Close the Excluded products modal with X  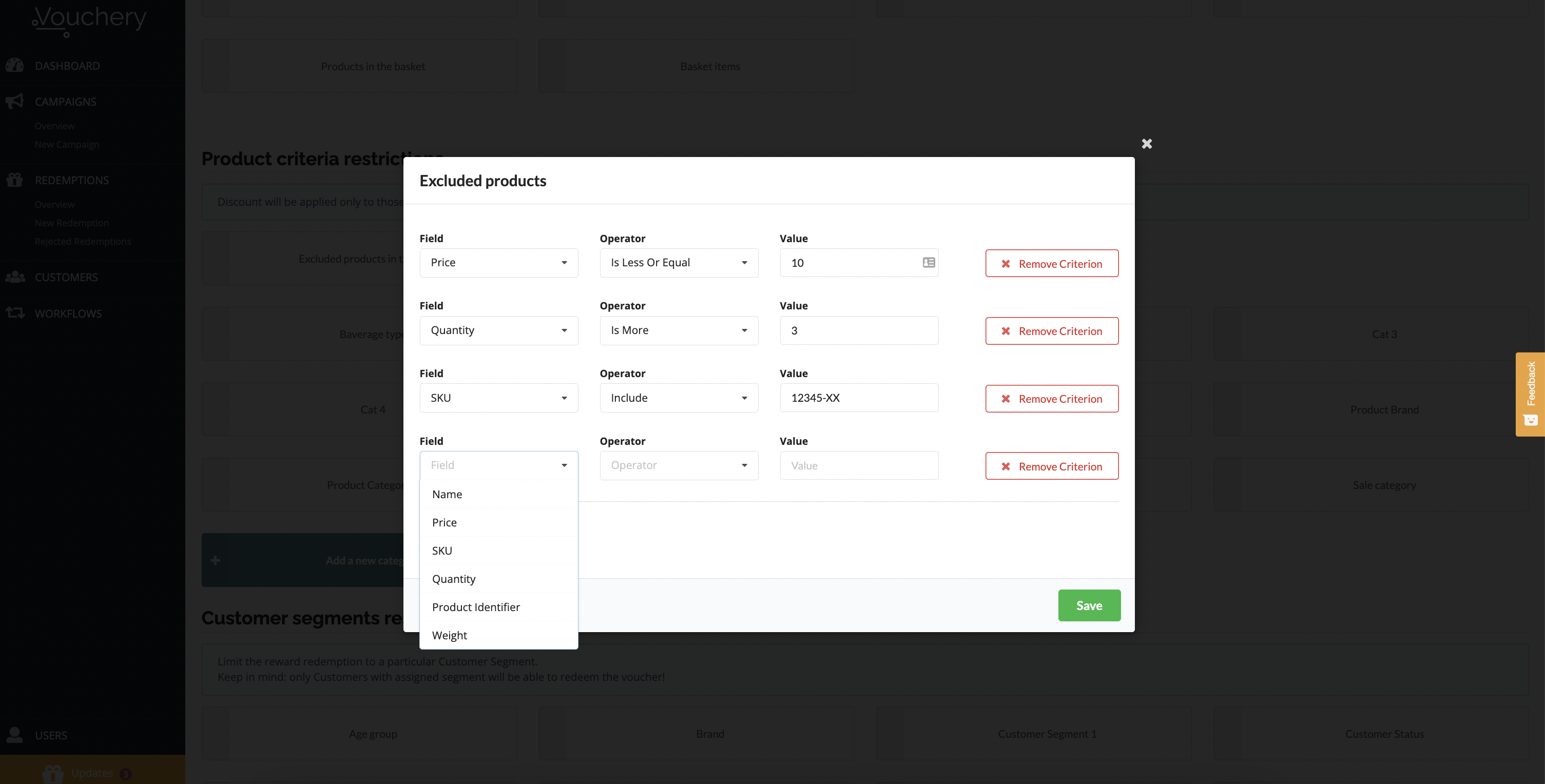point(1146,144)
